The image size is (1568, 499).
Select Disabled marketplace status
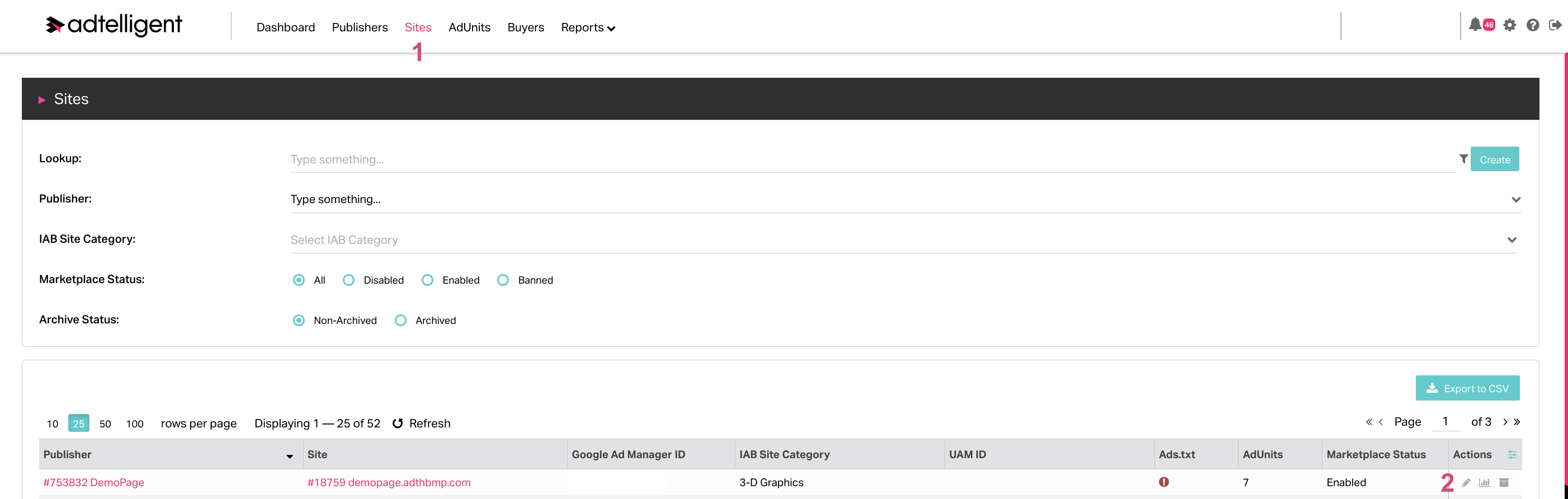pos(349,280)
